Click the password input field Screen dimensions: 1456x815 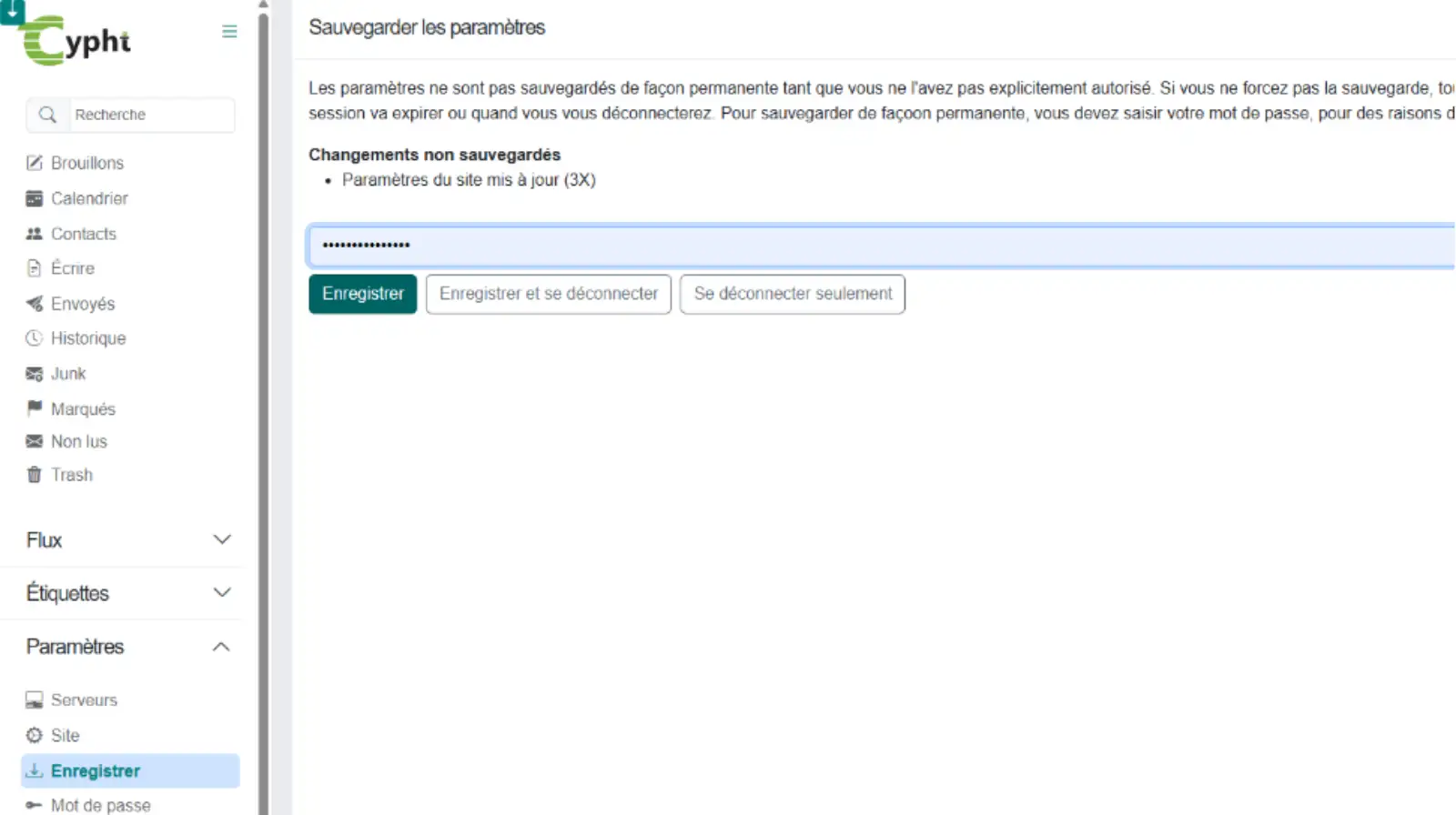[x=874, y=246]
